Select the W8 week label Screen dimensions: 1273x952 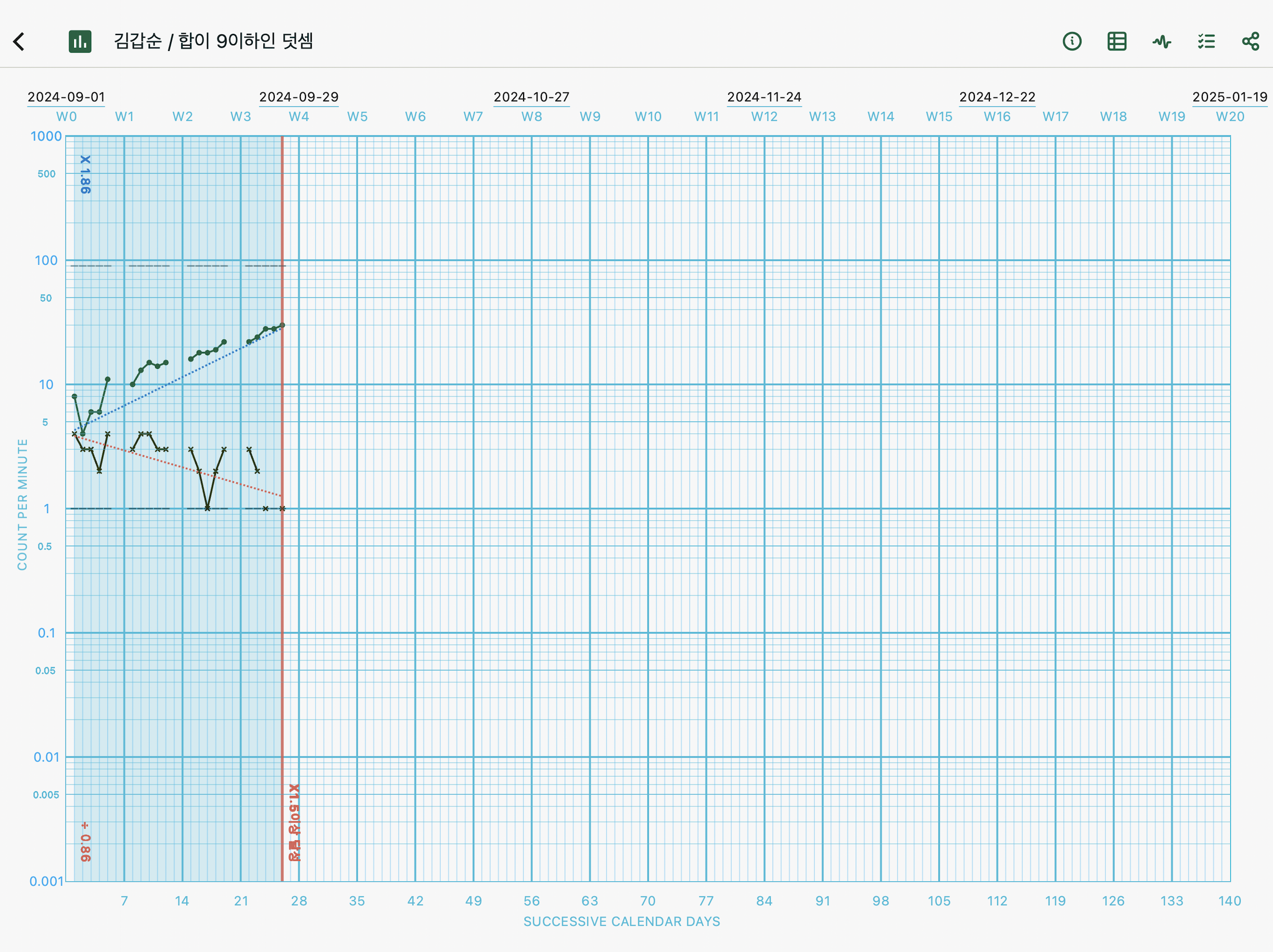pyautogui.click(x=532, y=117)
